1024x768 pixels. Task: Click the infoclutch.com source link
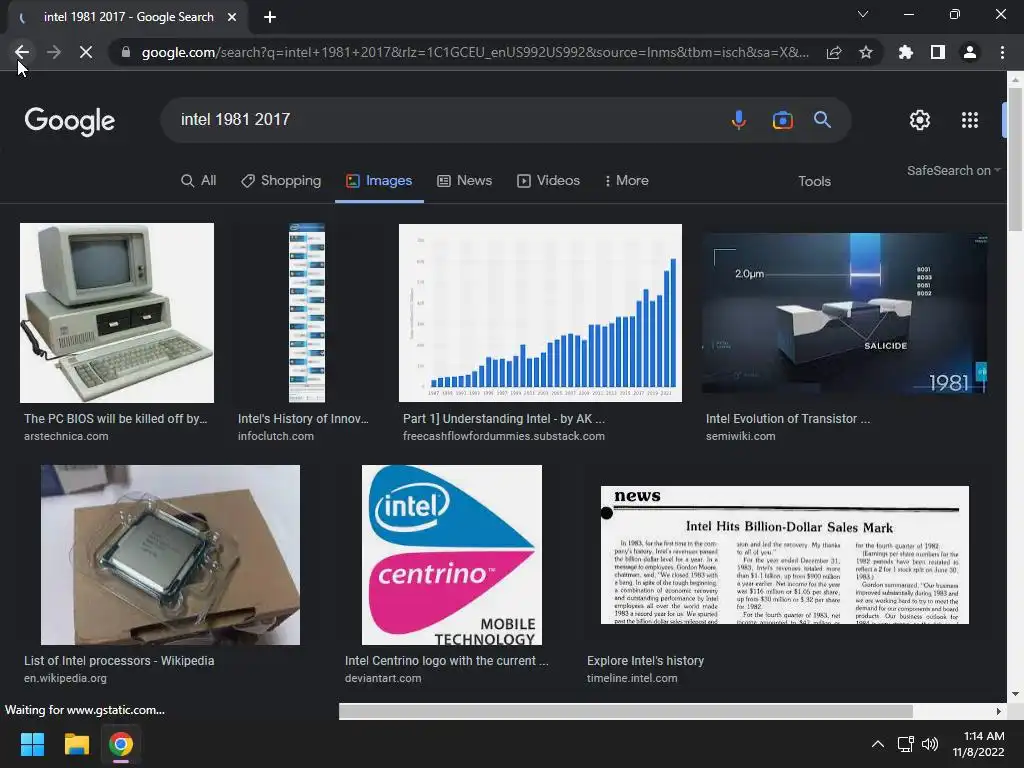(276, 436)
